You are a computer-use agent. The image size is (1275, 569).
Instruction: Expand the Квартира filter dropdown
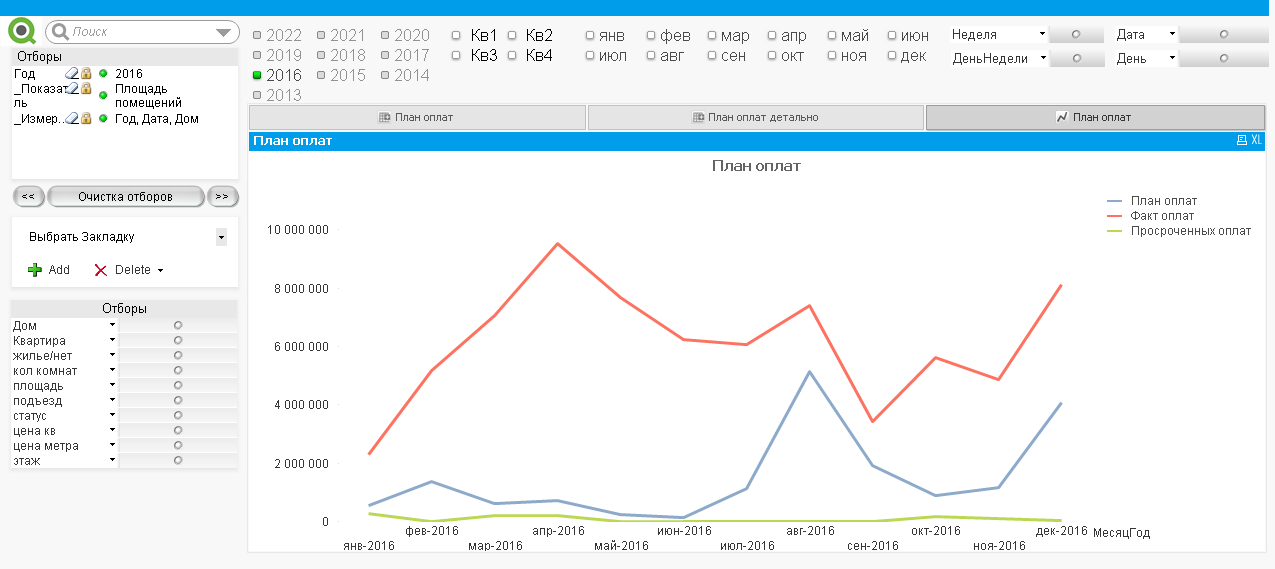pyautogui.click(x=112, y=341)
